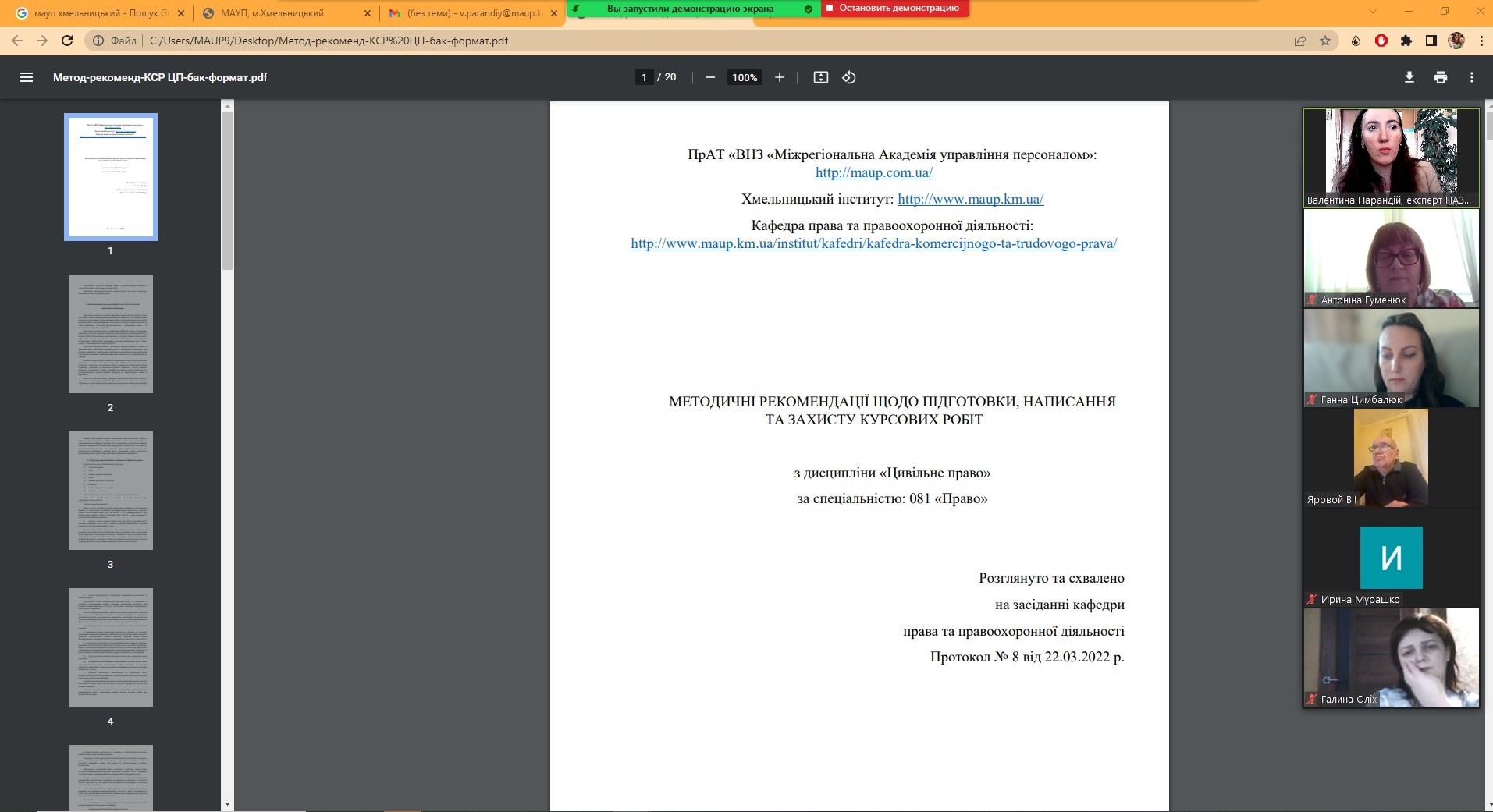Select page 2 thumbnail
The image size is (1493, 812).
(x=111, y=334)
